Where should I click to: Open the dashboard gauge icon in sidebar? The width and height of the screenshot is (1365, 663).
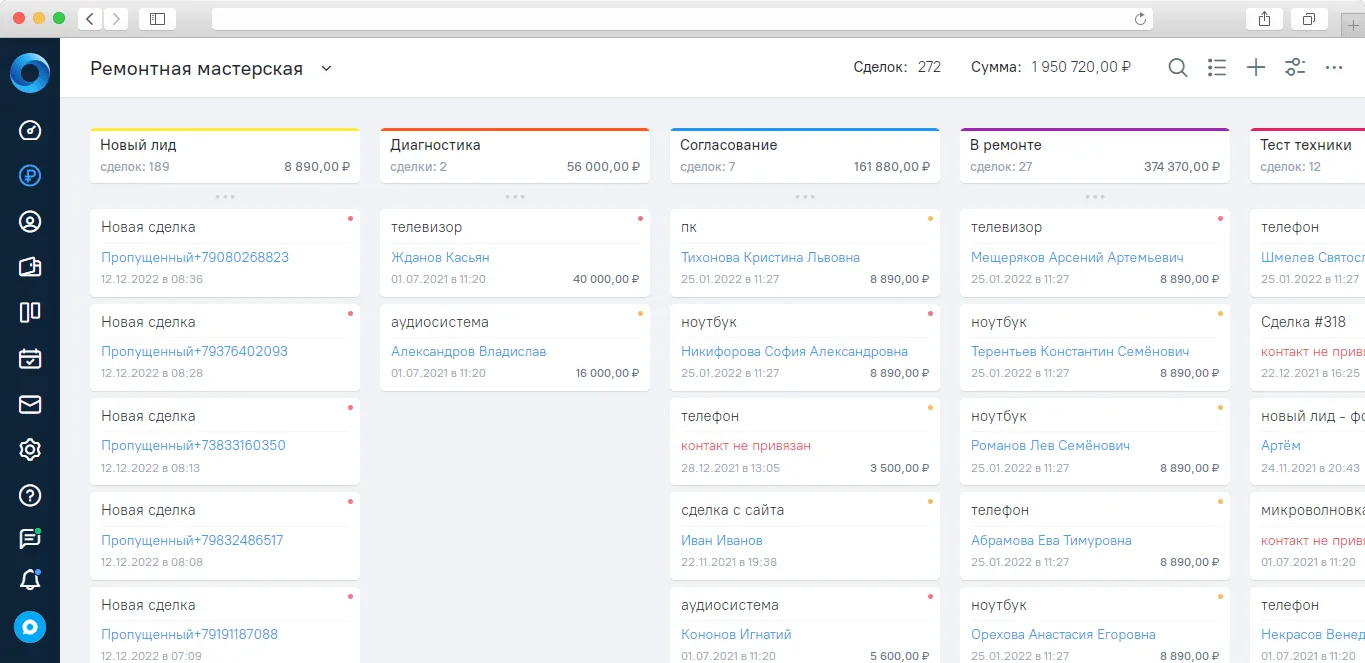click(30, 130)
